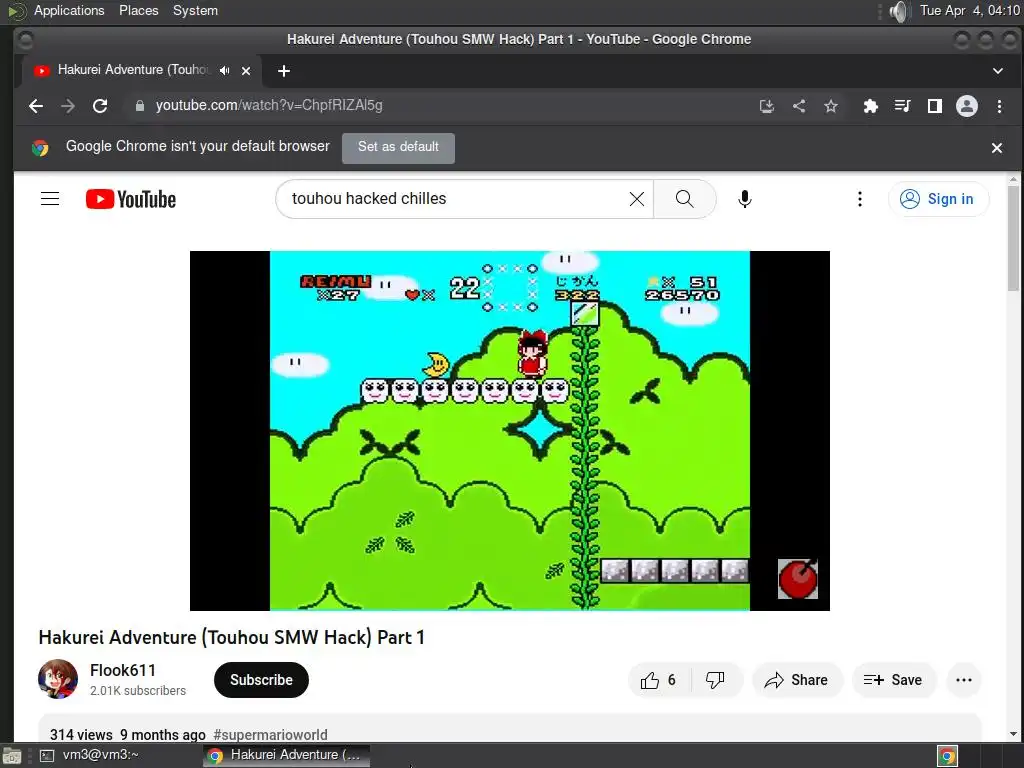Image resolution: width=1024 pixels, height=768 pixels.
Task: Open the Chrome three-dot menu
Action: click(x=999, y=106)
